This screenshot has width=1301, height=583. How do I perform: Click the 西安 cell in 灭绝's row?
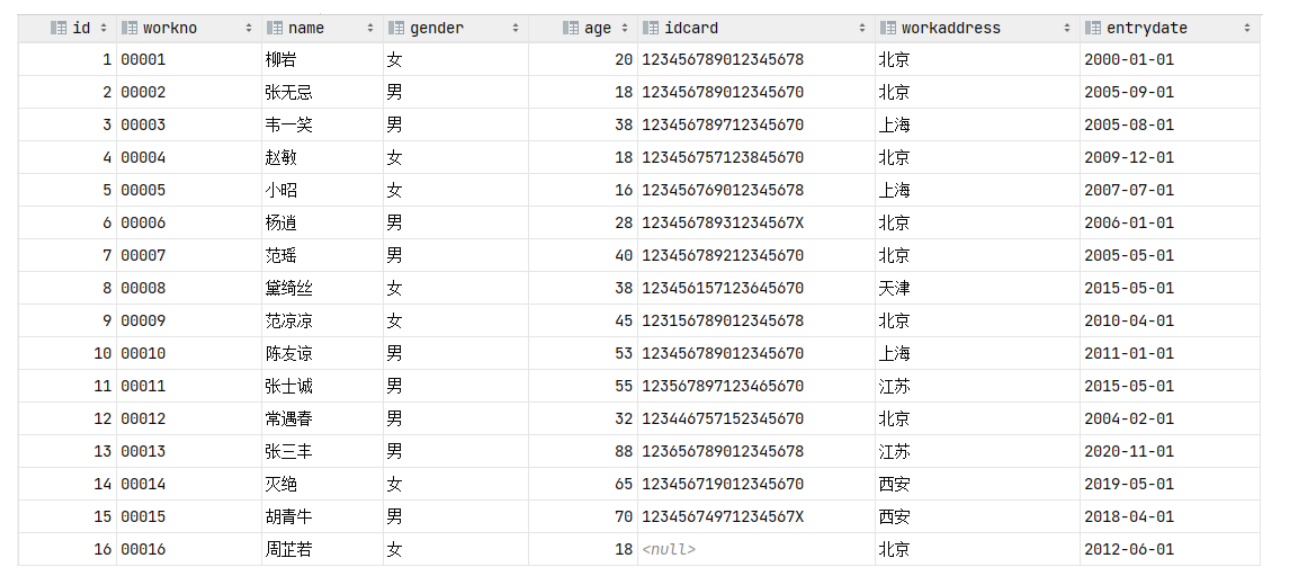(x=977, y=484)
